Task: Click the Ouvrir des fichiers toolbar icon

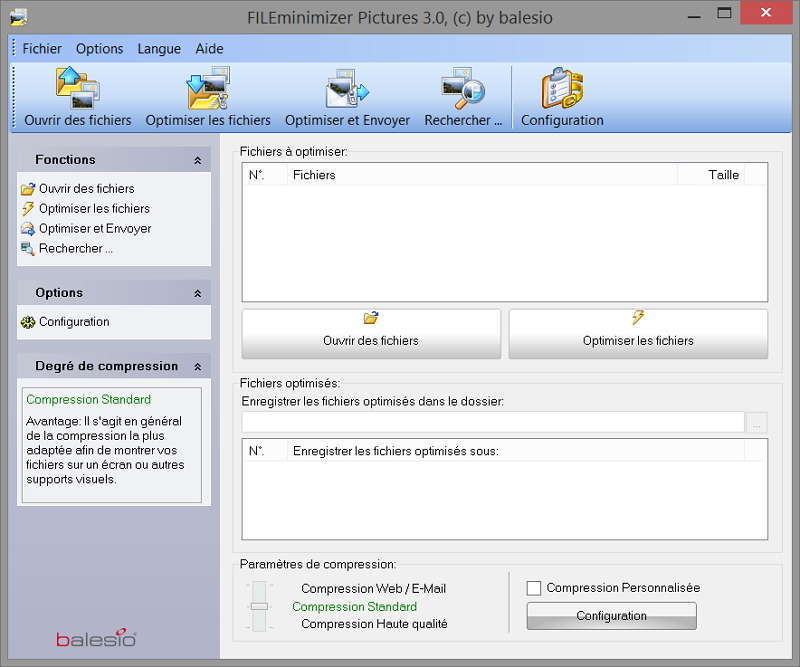Action: click(78, 88)
